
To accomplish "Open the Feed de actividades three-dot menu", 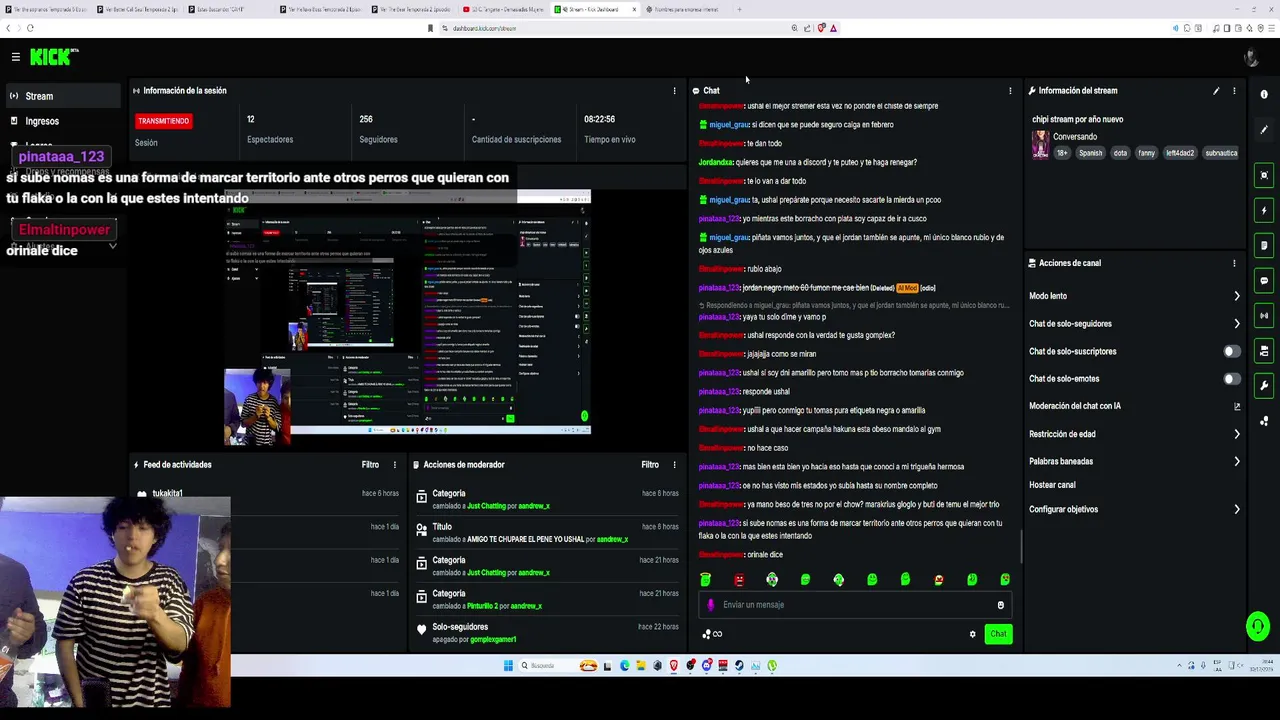I will [394, 465].
